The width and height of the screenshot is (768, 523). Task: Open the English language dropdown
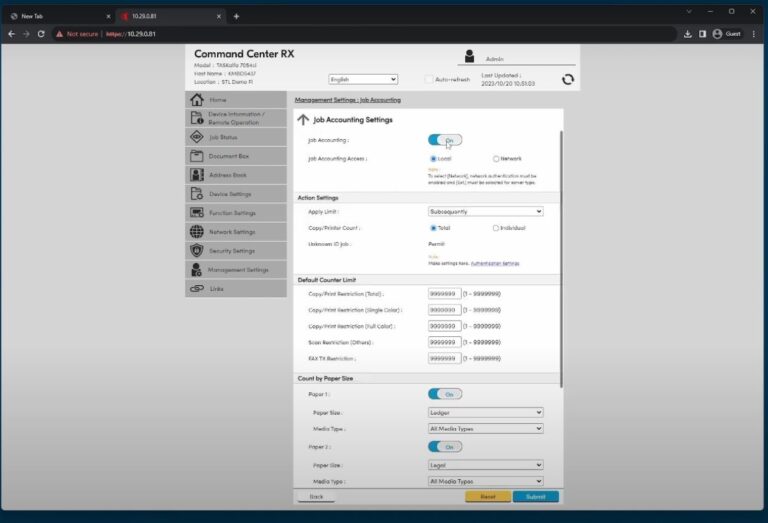tap(363, 79)
